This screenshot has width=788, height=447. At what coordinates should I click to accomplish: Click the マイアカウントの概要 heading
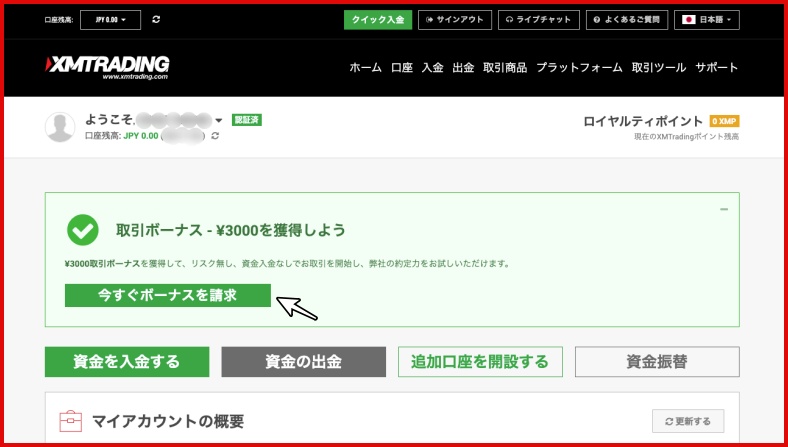(168, 421)
